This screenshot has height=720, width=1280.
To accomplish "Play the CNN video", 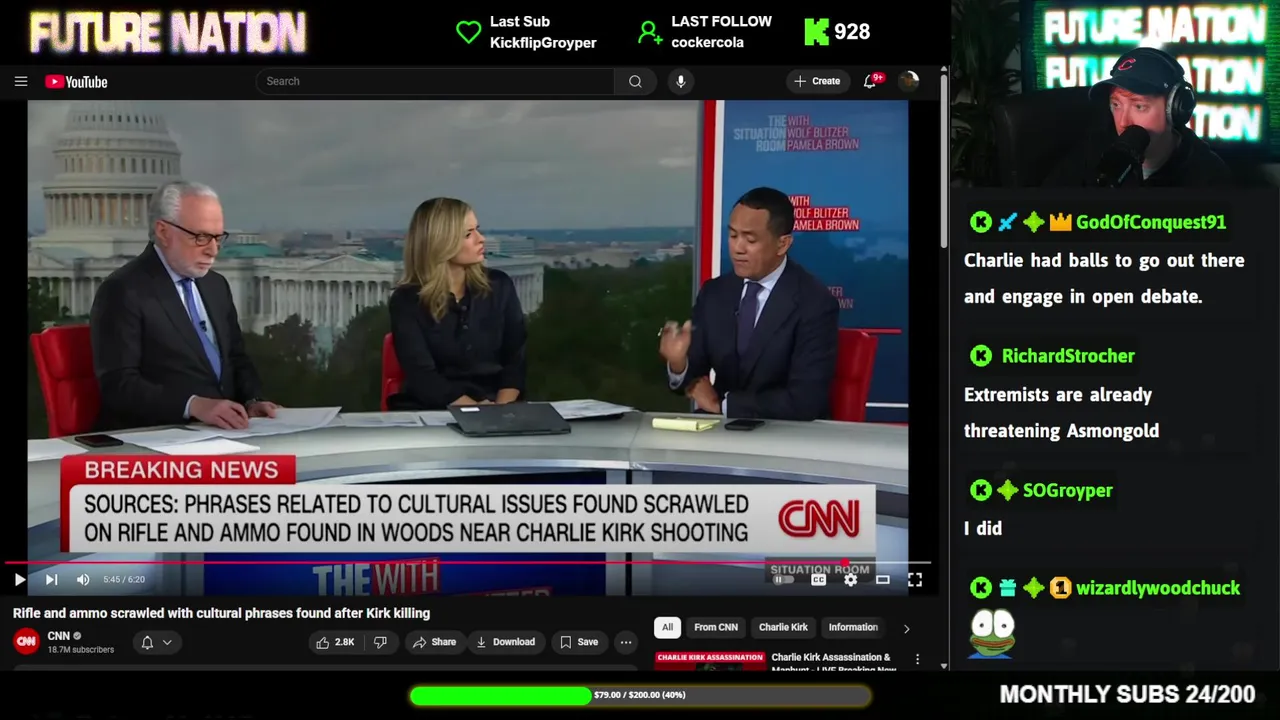I will (19, 579).
